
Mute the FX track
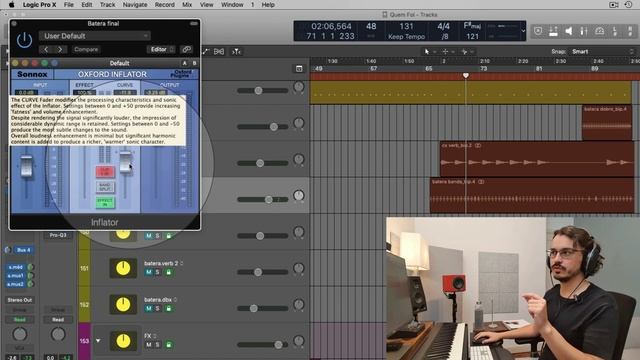pyautogui.click(x=149, y=345)
